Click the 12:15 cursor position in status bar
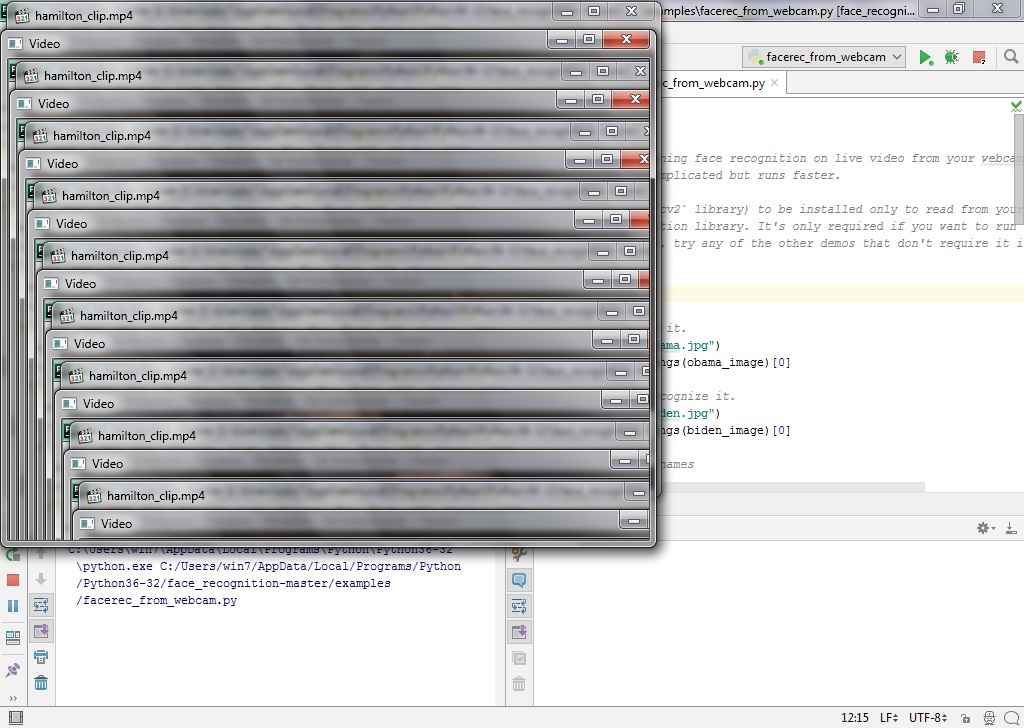1024x728 pixels. click(x=855, y=718)
